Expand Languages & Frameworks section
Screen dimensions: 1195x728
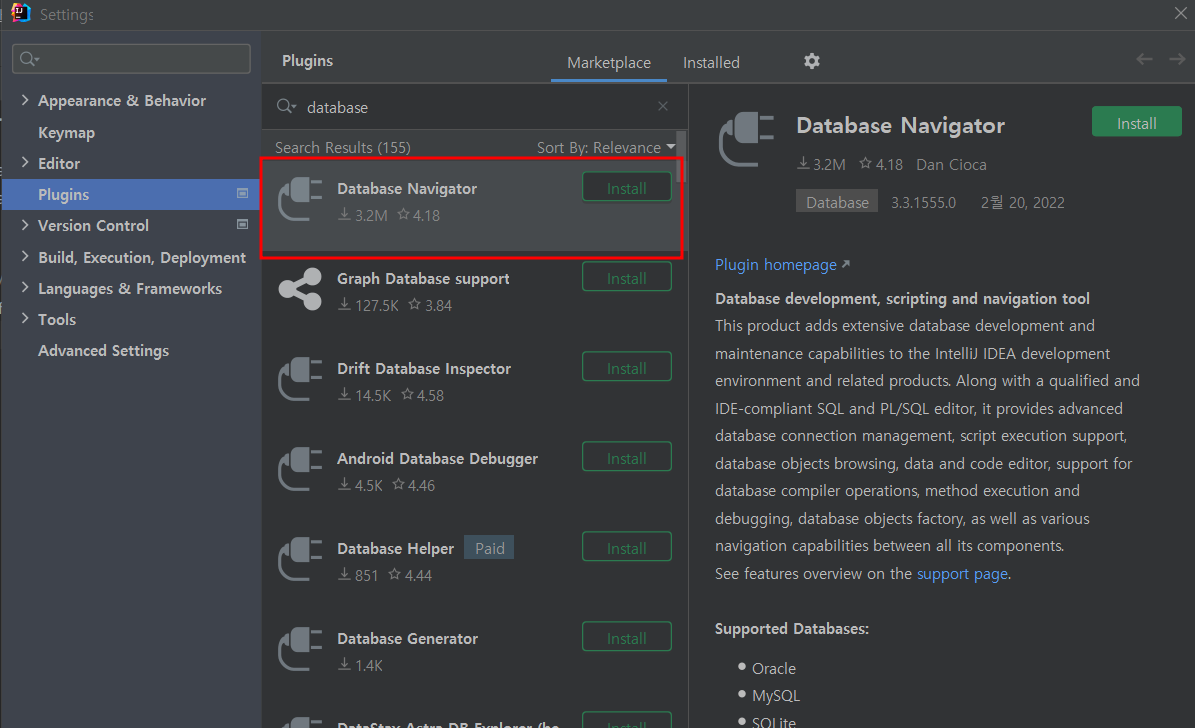point(24,287)
